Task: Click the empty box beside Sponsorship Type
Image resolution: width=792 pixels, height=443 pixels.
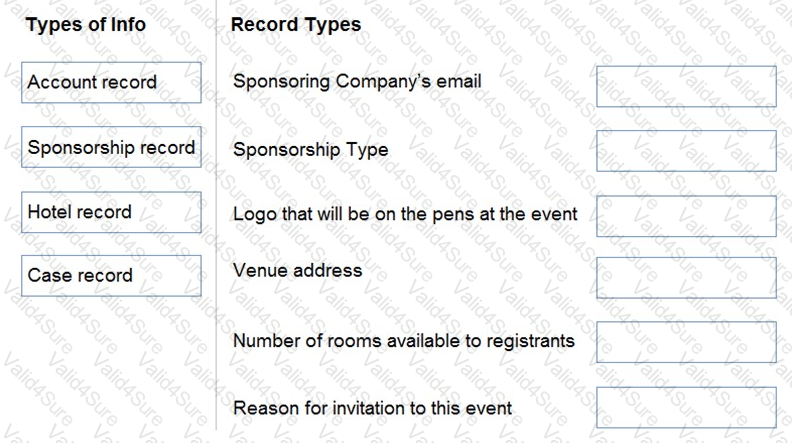Action: point(686,151)
